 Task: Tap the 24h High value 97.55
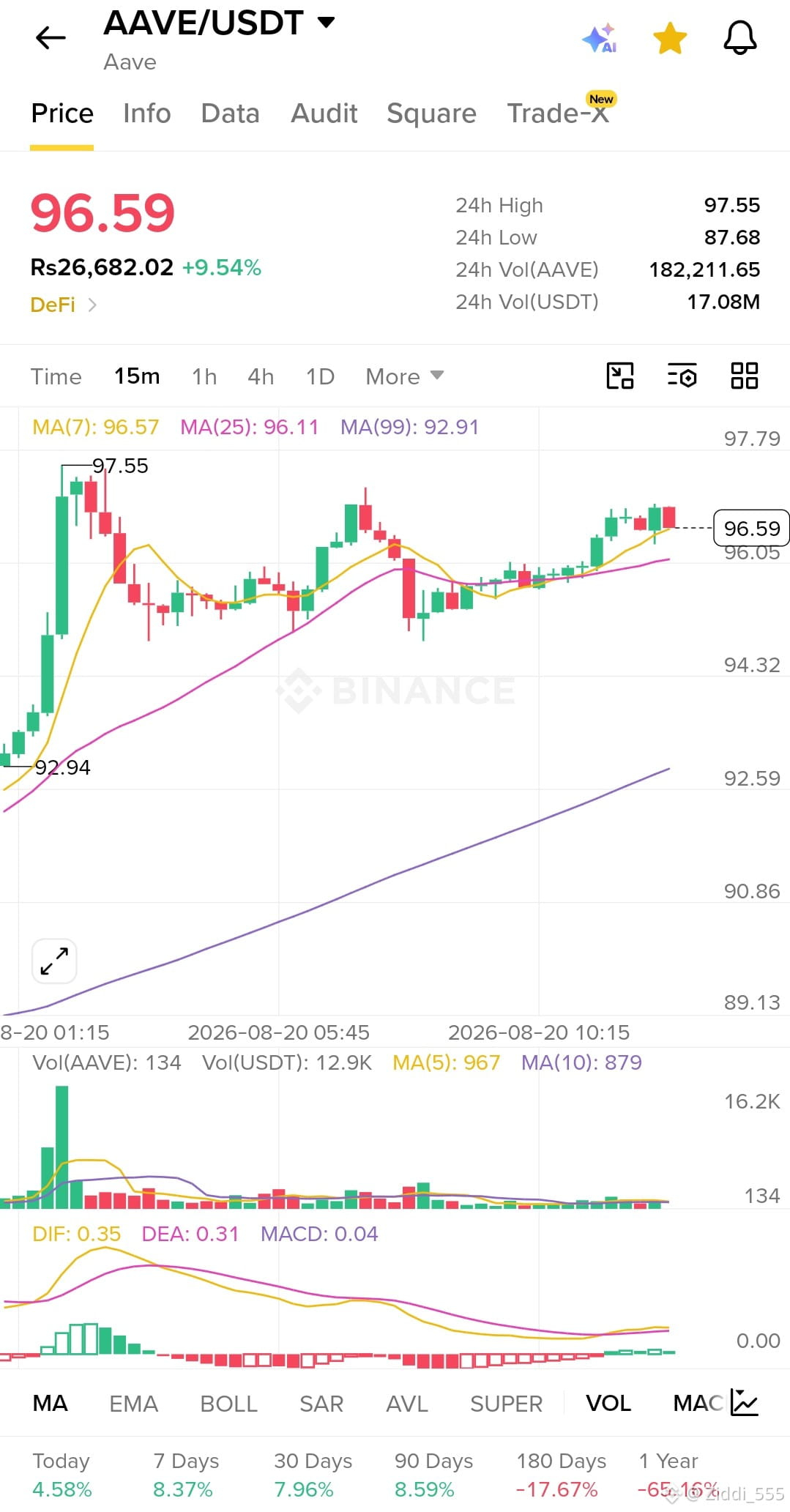[x=732, y=205]
